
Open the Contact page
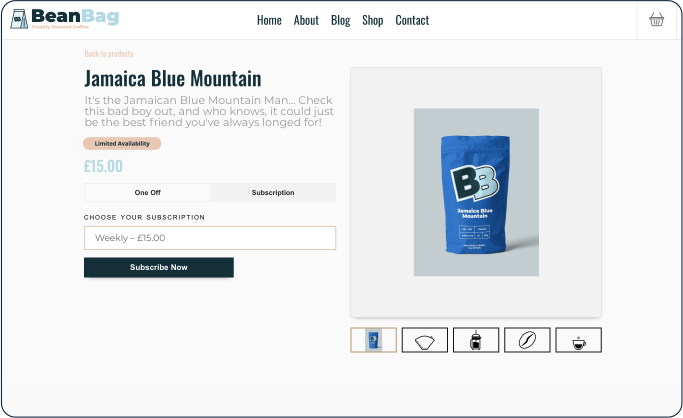412,20
